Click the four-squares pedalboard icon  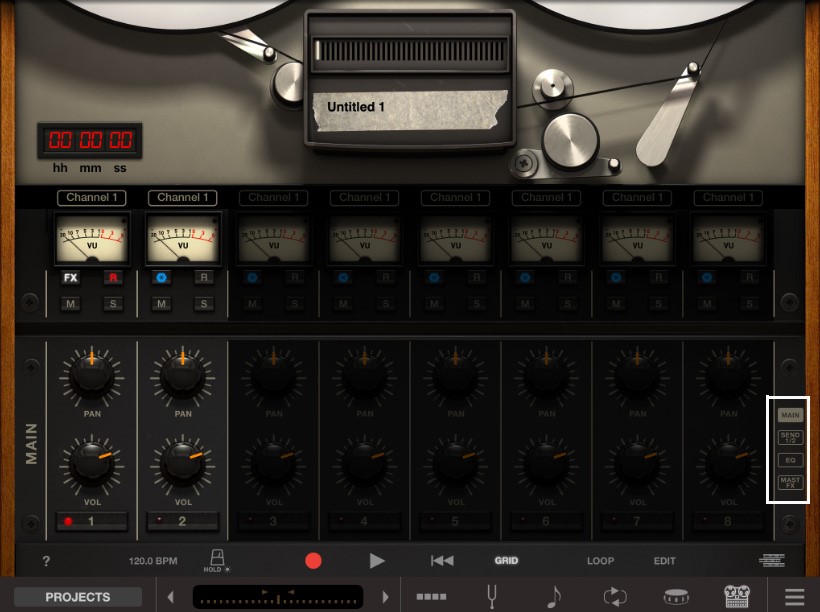point(431,597)
